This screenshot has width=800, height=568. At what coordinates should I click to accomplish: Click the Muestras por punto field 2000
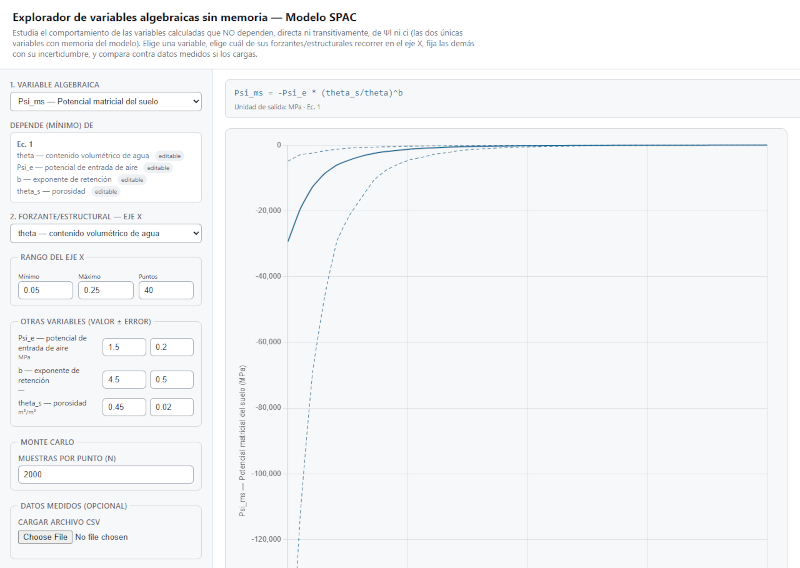point(106,474)
